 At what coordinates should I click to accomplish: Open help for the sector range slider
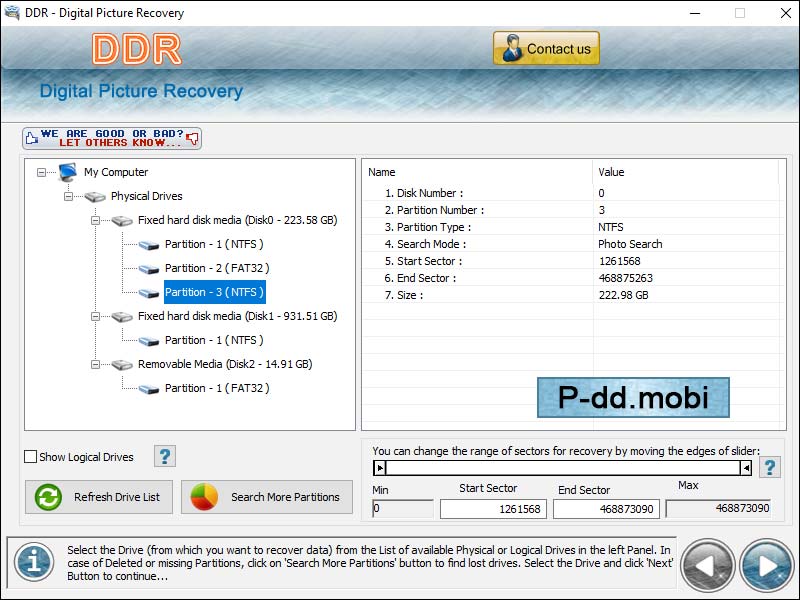pos(770,467)
